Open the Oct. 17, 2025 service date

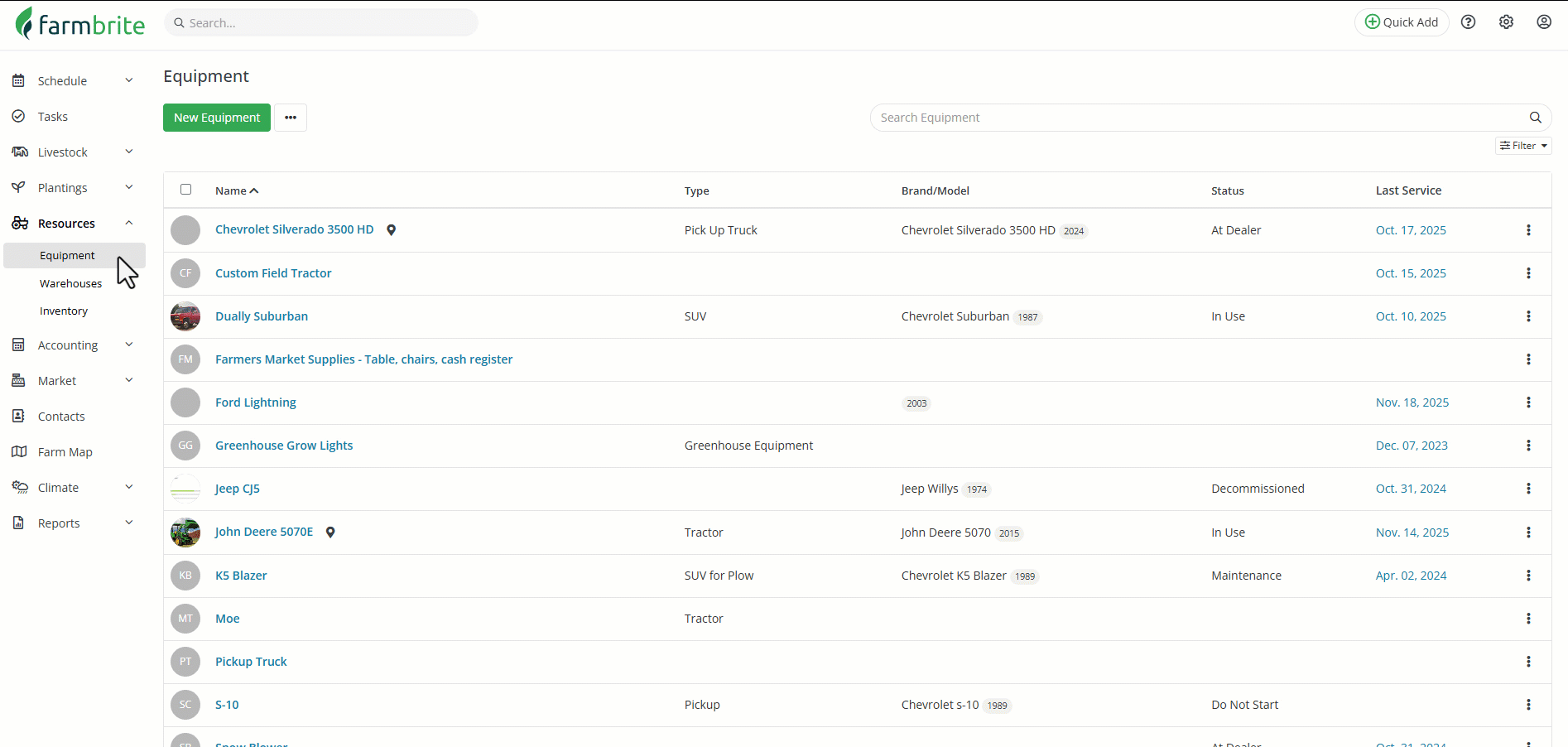[x=1411, y=230]
